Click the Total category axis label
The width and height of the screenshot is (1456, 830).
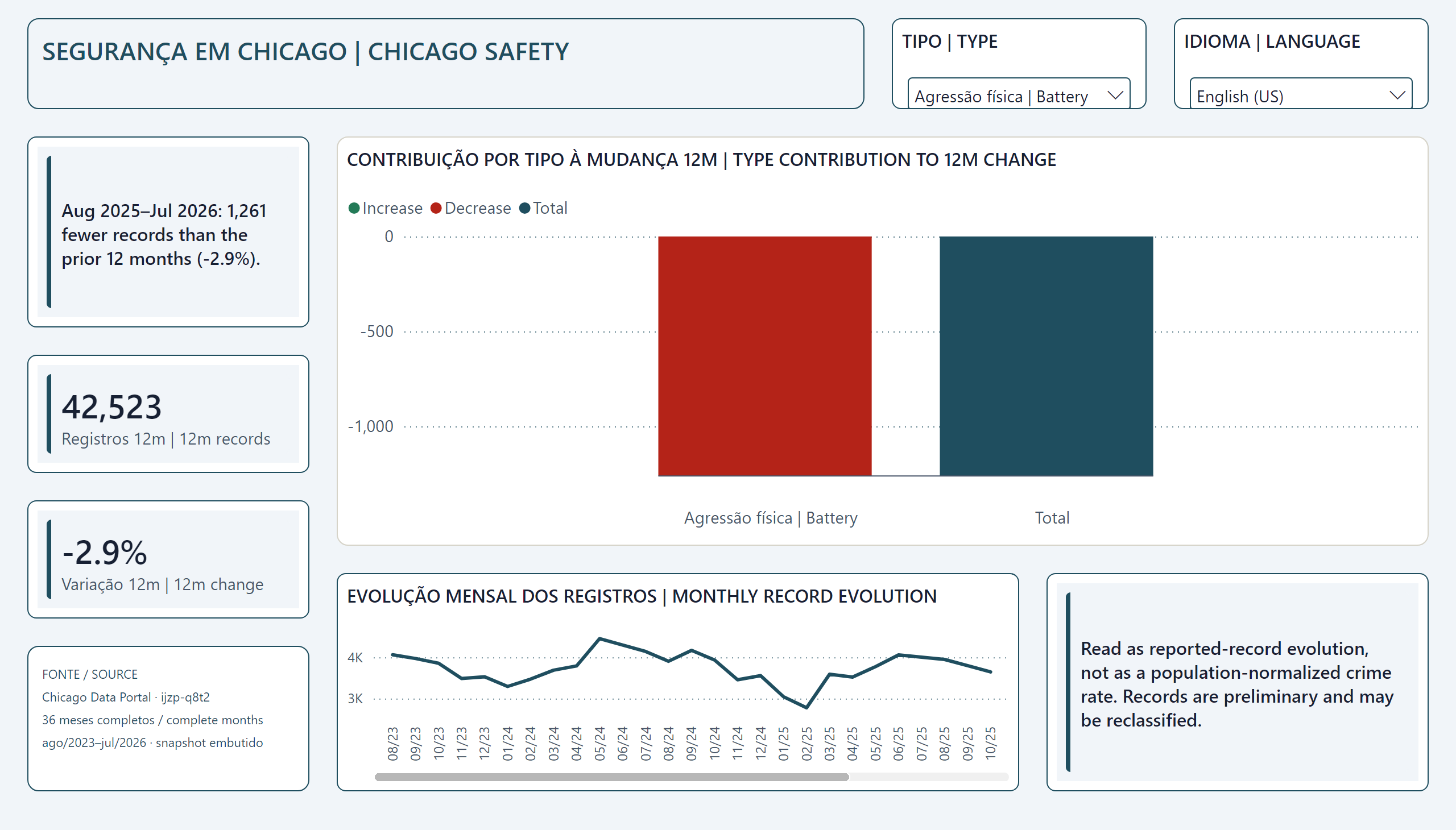point(1052,517)
